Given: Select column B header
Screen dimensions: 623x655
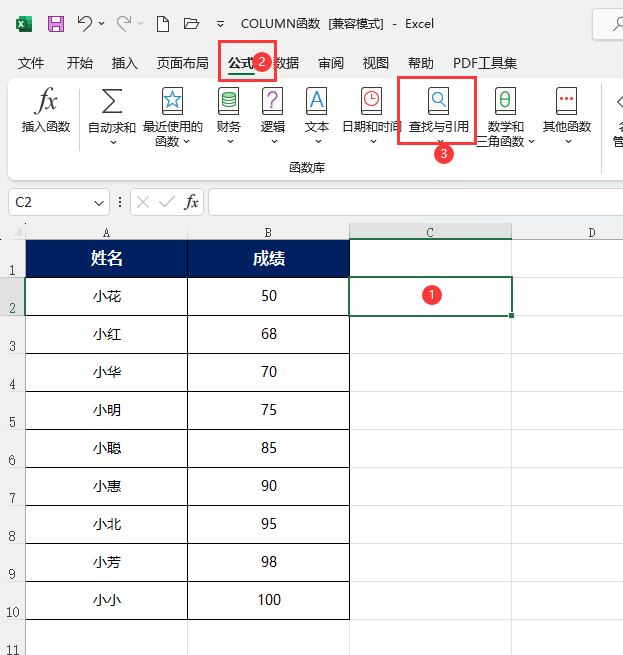Looking at the screenshot, I should [x=268, y=232].
